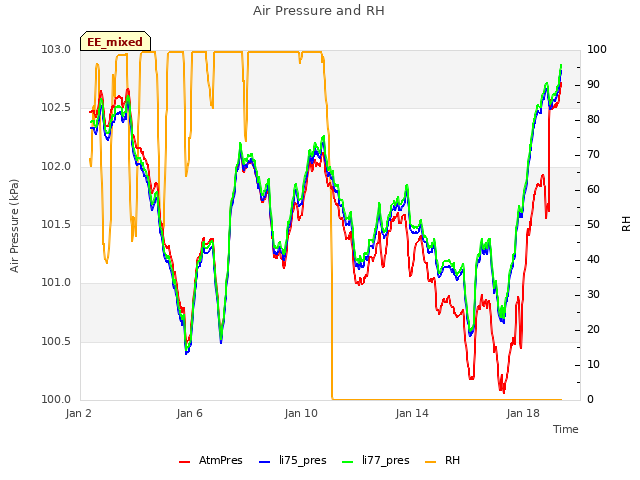
Task: Click the green li77_pres legend swatch
Action: point(348,462)
